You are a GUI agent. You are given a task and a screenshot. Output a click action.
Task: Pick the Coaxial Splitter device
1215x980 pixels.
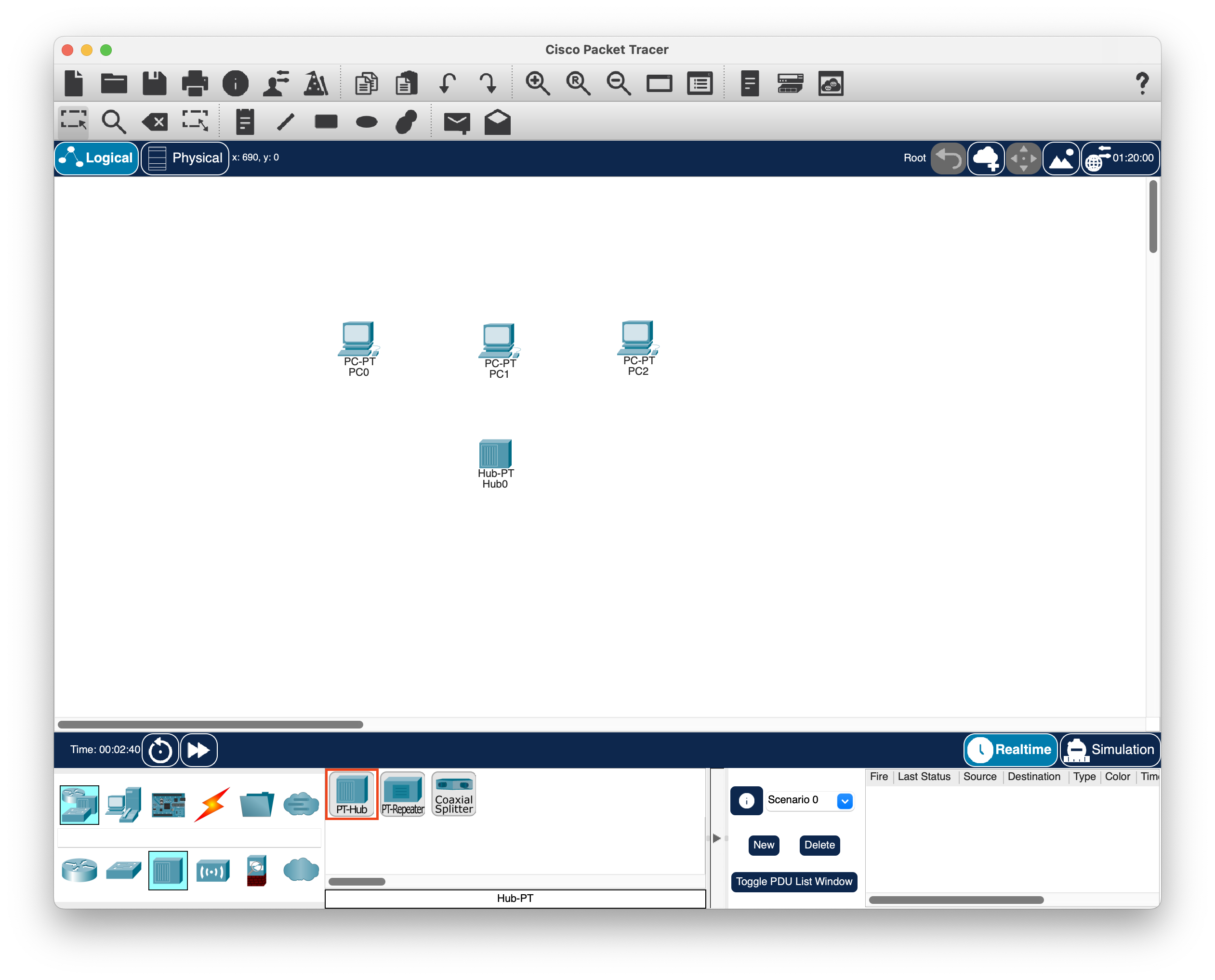(x=454, y=794)
